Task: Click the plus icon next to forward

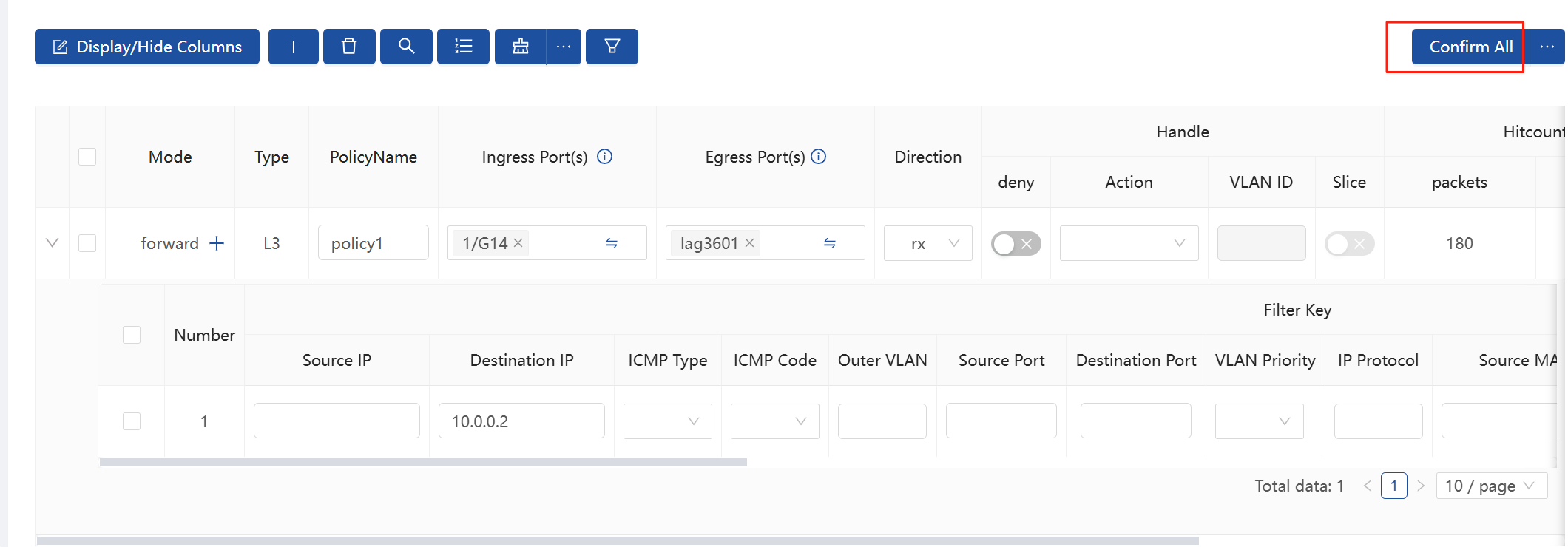Action: (x=216, y=243)
